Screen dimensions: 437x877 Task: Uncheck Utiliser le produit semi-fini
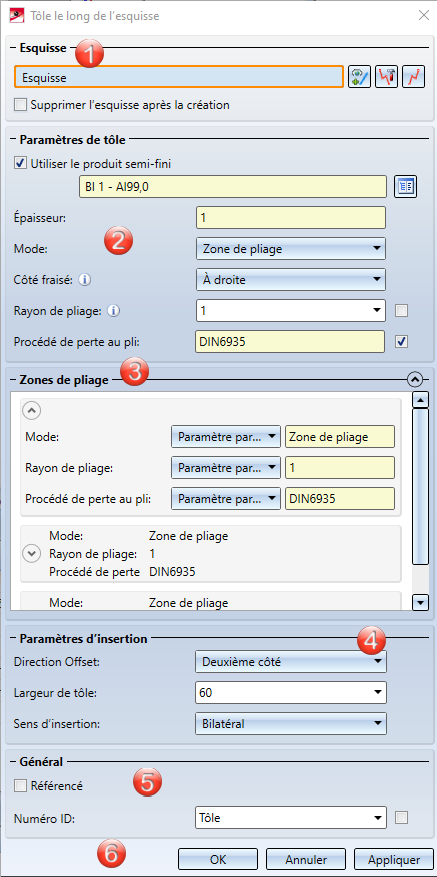click(21, 163)
